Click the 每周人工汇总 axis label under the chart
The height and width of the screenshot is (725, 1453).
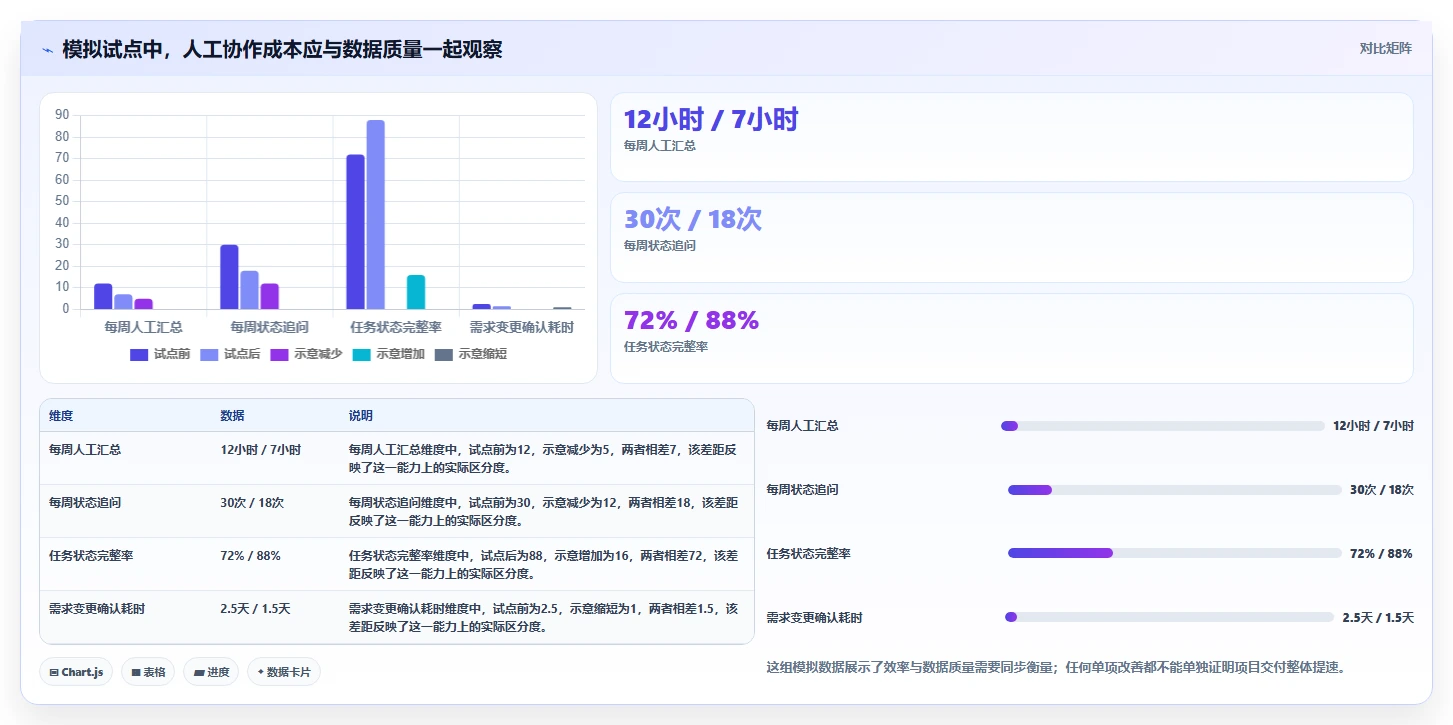(144, 327)
